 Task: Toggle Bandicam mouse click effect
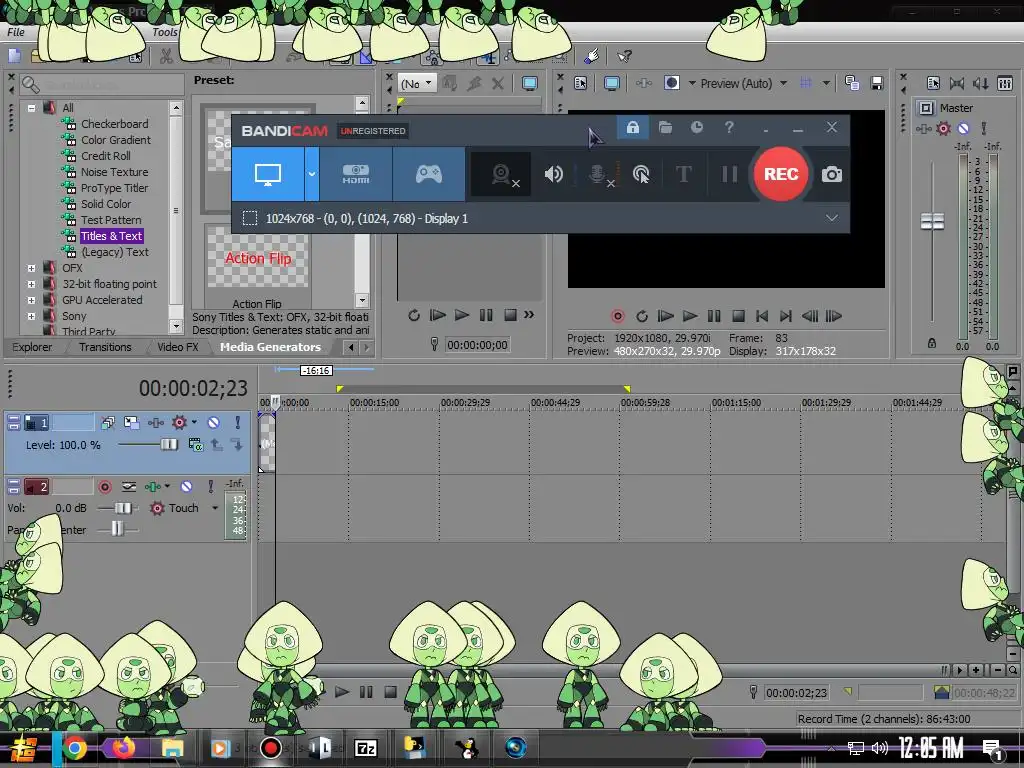[641, 174]
